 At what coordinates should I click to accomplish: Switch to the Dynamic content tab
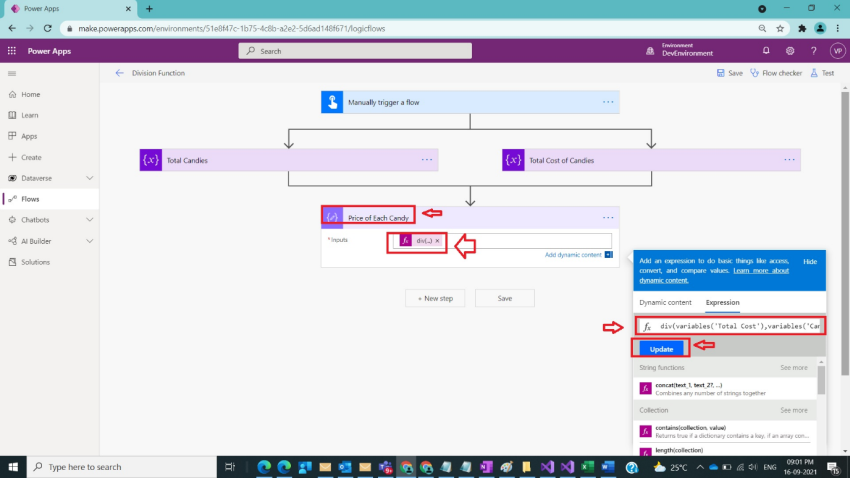(x=665, y=302)
